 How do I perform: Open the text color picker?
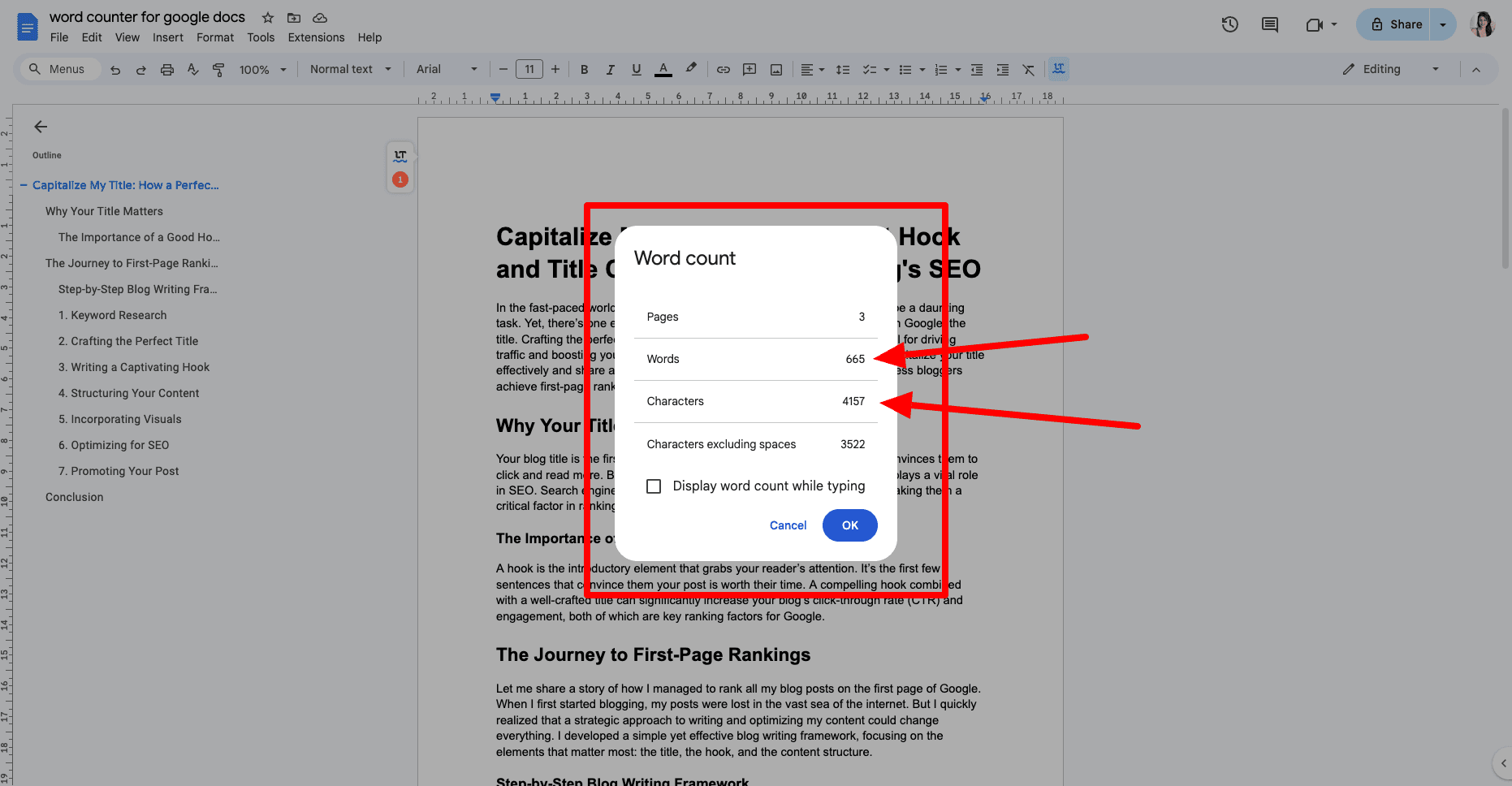tap(663, 70)
